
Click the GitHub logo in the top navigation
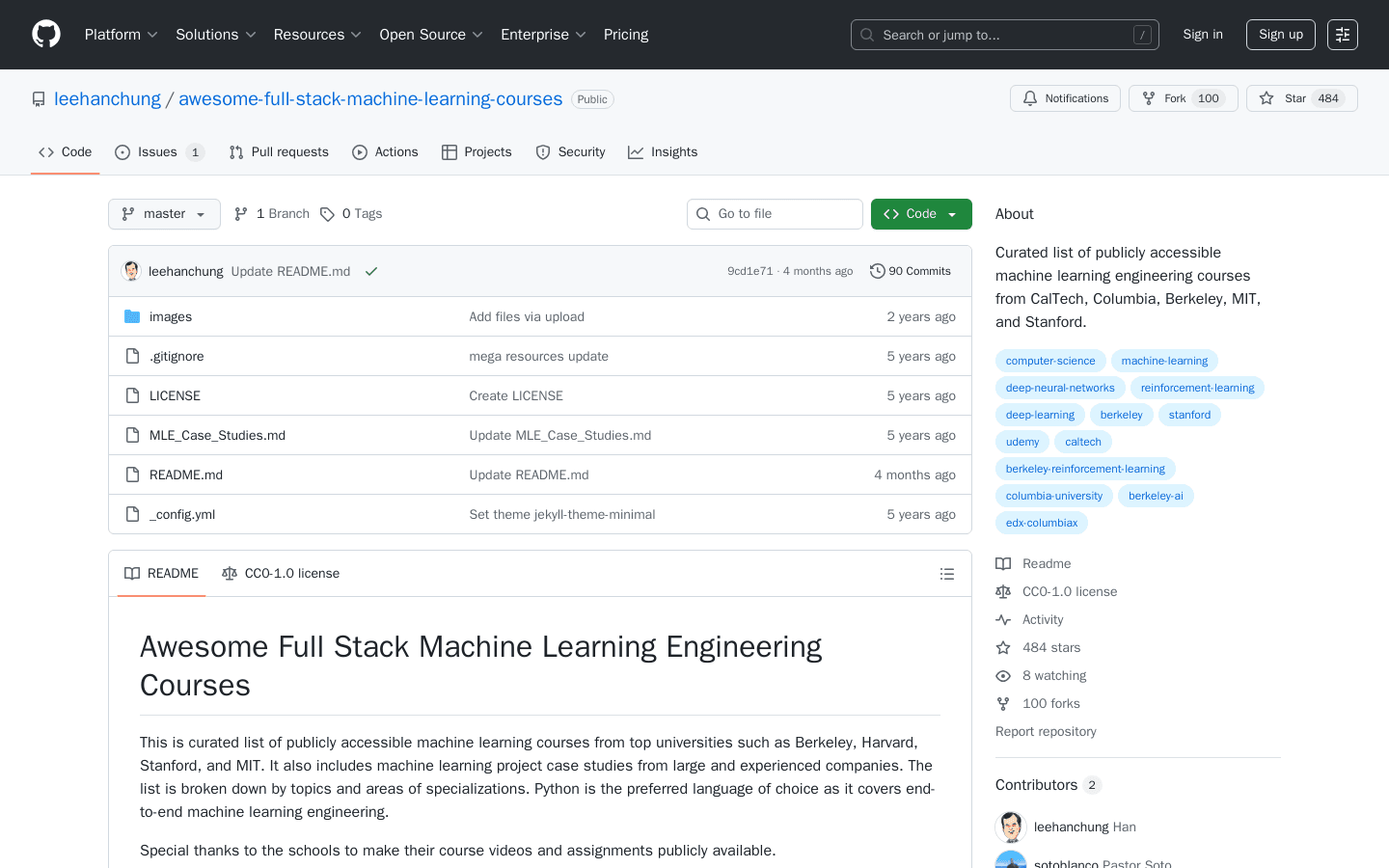[x=45, y=34]
